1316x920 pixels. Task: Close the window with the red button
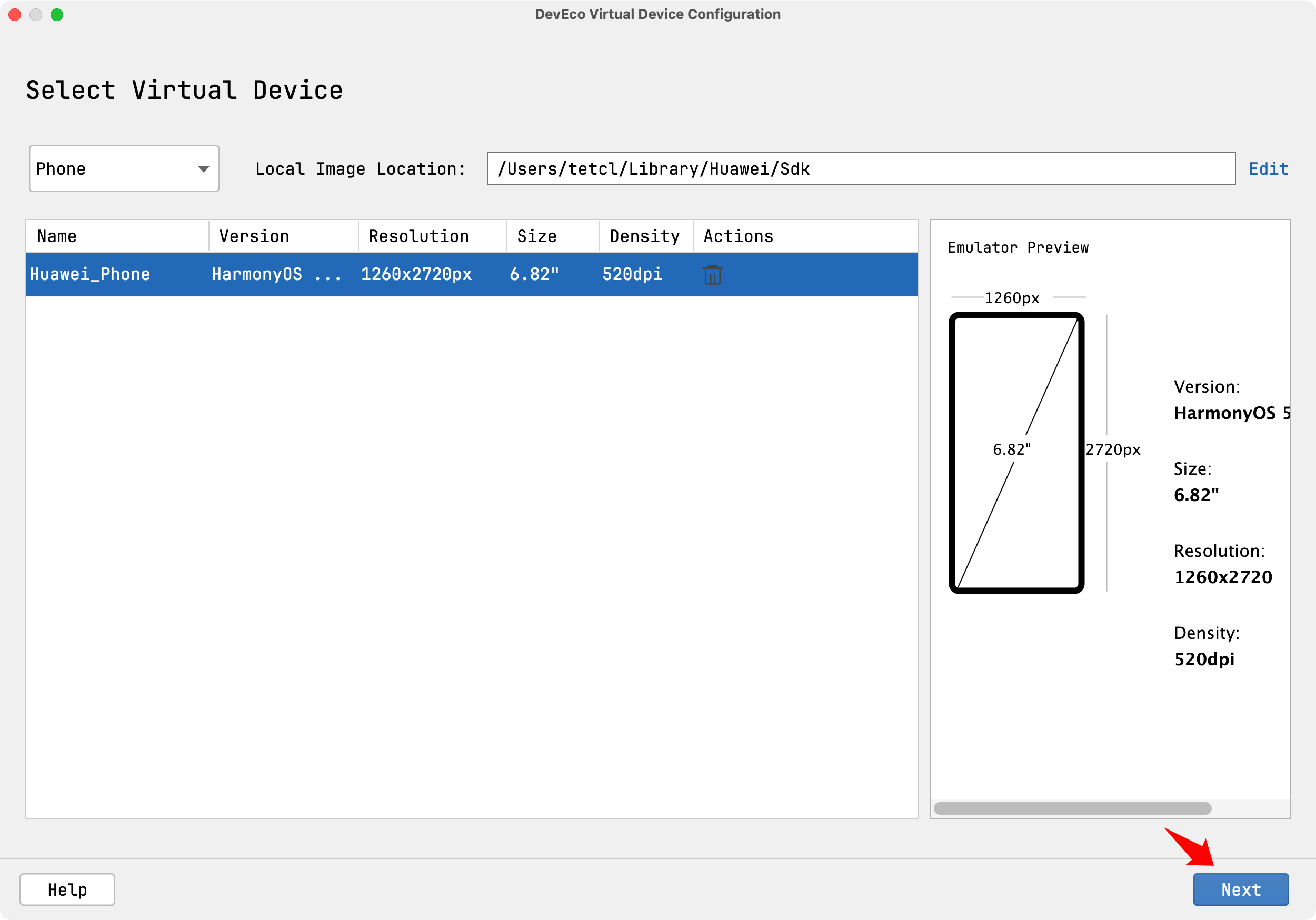pyautogui.click(x=15, y=14)
